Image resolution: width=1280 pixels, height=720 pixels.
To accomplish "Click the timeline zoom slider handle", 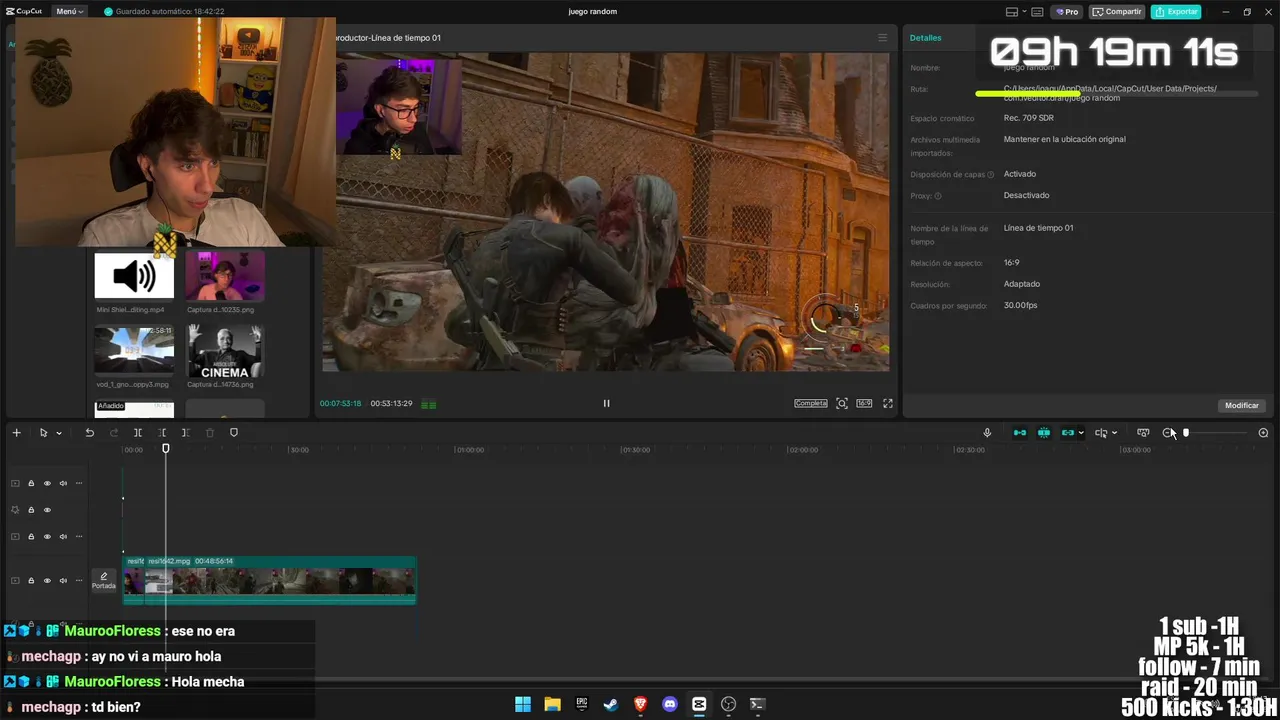I will (1186, 433).
